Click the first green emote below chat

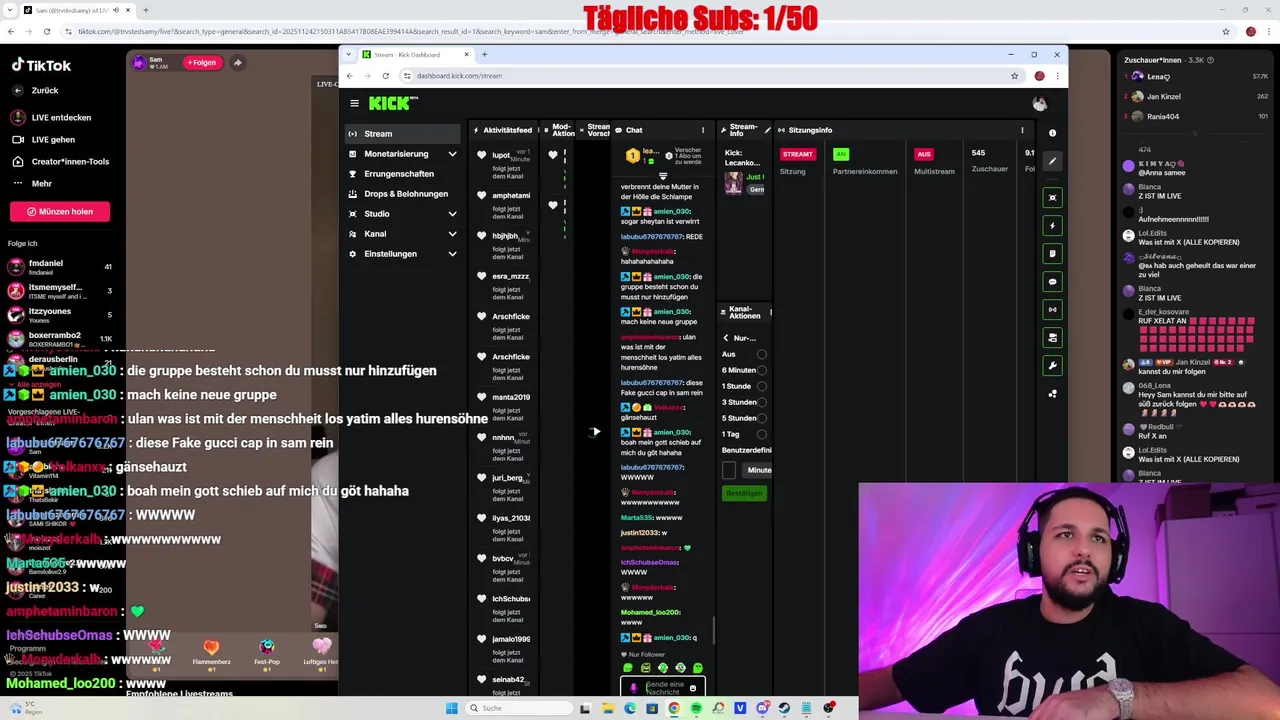[628, 668]
